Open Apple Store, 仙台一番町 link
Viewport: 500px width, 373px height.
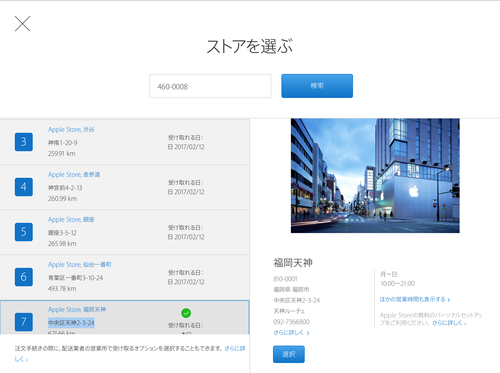point(80,264)
